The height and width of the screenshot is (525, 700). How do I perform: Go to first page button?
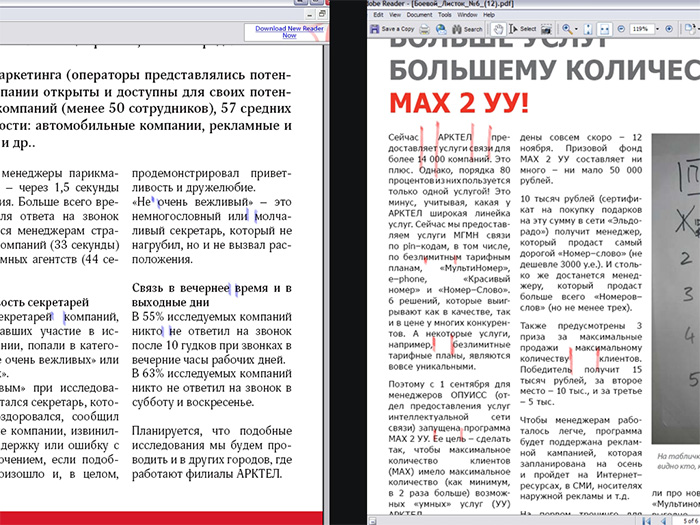646,521
